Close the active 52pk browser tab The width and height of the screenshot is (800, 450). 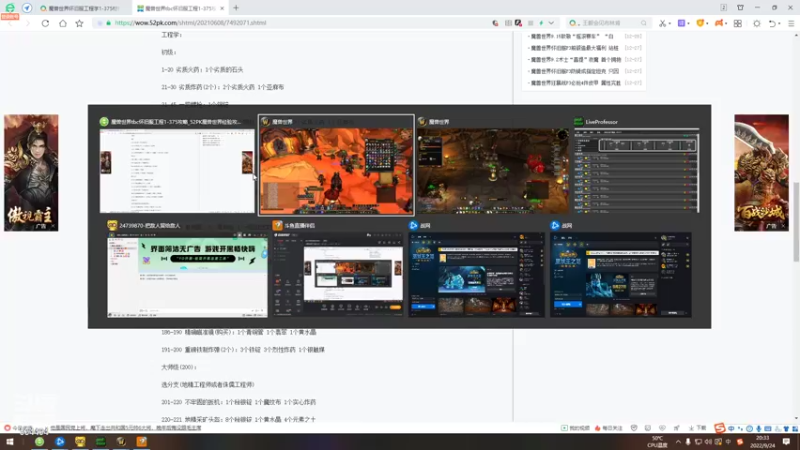pos(222,8)
